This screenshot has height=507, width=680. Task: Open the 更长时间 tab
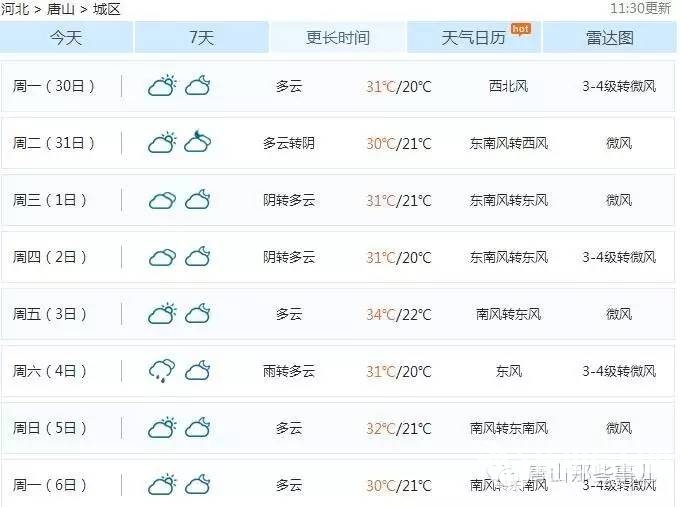(338, 38)
